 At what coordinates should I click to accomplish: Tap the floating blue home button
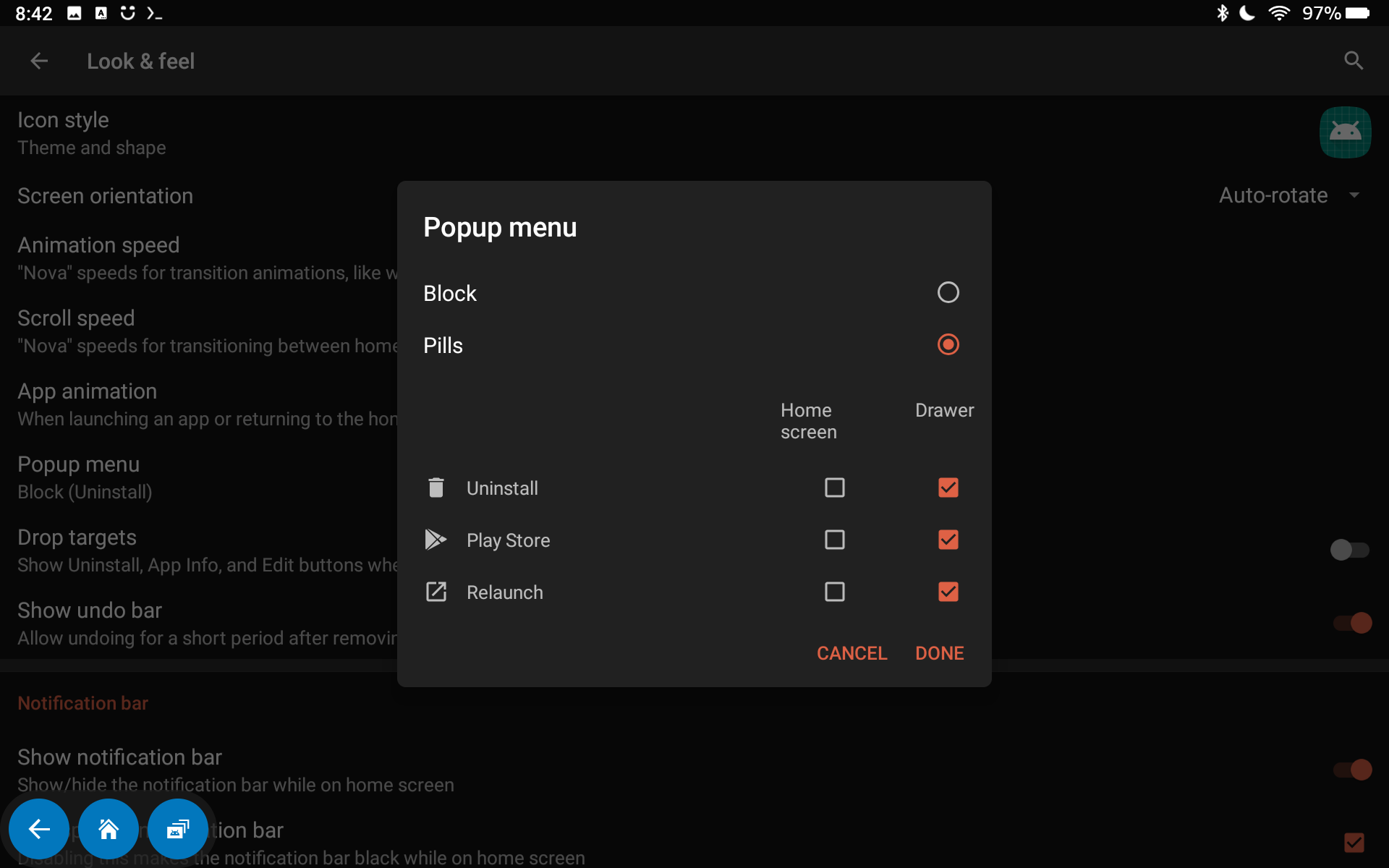point(109,829)
